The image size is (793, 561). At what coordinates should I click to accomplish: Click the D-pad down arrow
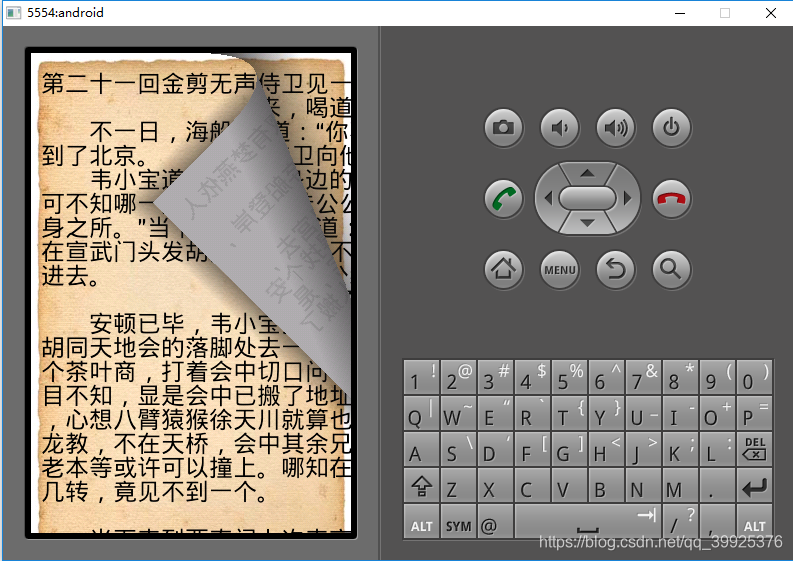[x=587, y=223]
